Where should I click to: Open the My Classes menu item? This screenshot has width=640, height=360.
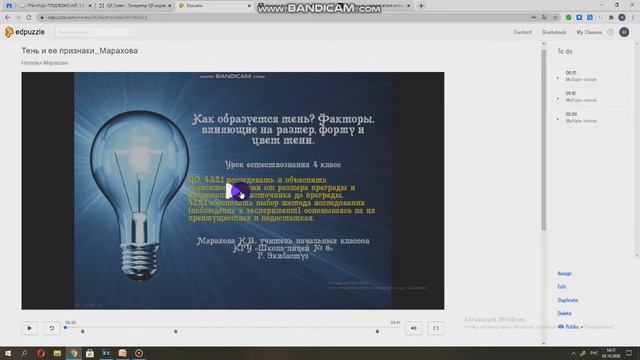[589, 32]
